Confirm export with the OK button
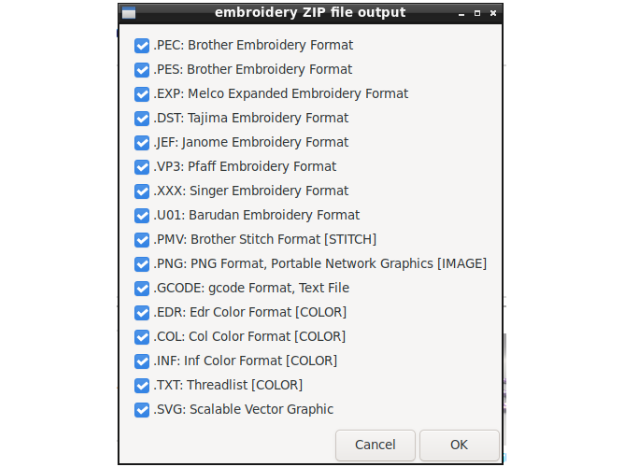623x467 pixels. coord(459,444)
